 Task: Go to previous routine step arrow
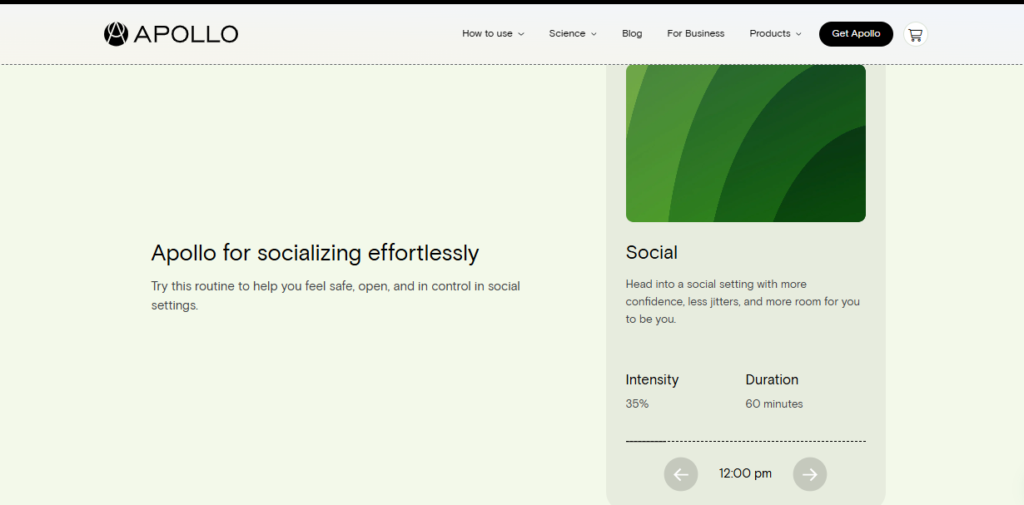(680, 474)
